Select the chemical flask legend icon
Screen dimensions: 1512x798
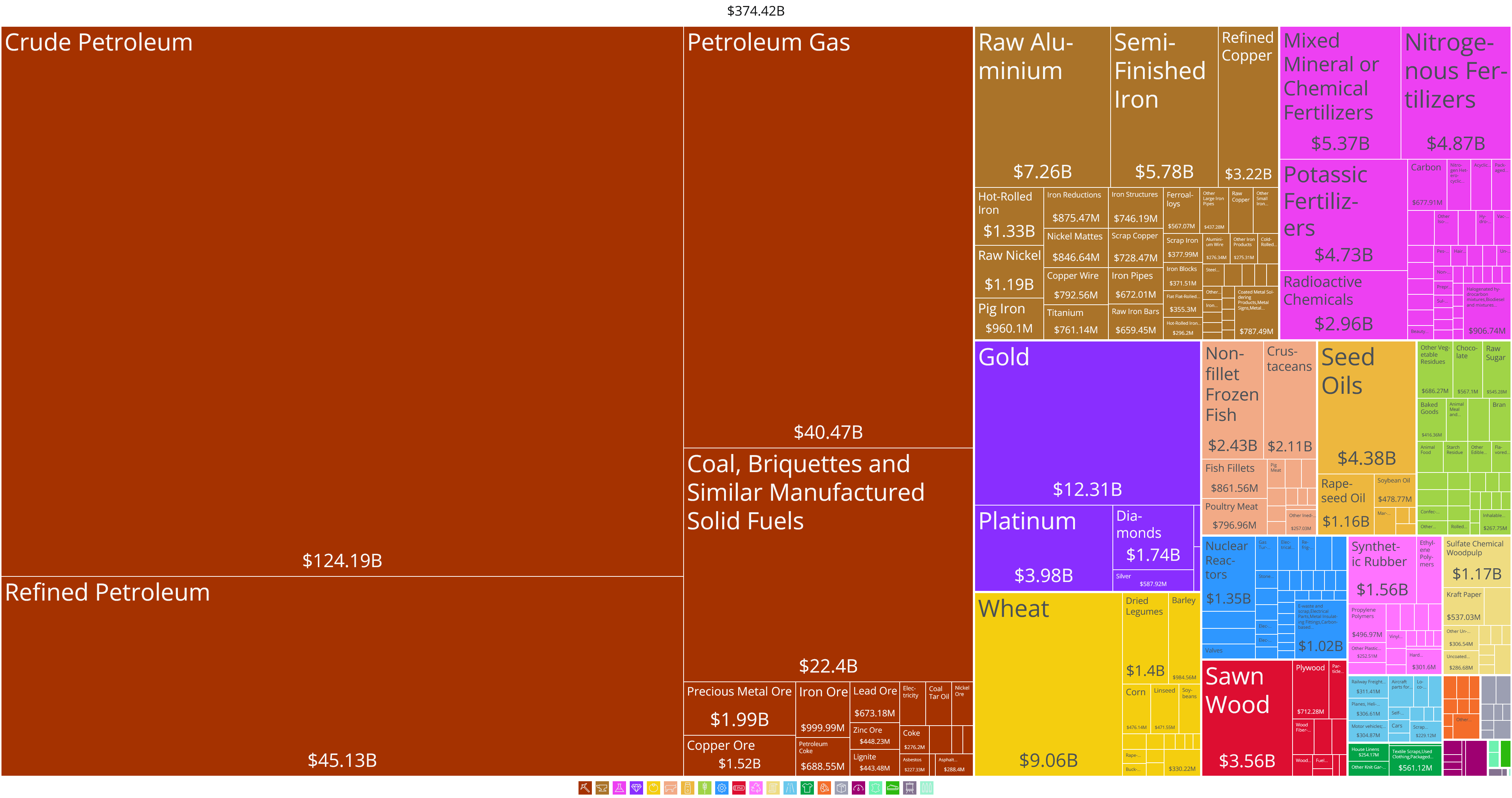coord(619,788)
